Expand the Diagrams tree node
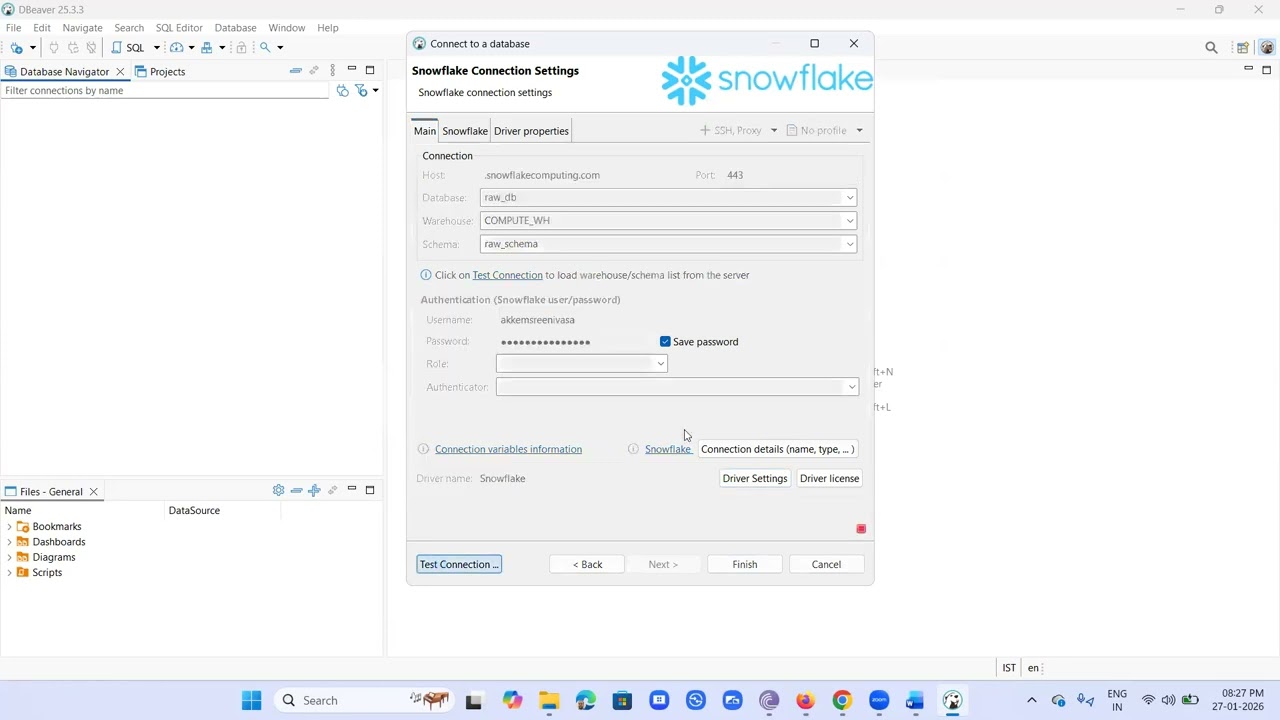Screen dimensions: 1280x720 (9, 557)
